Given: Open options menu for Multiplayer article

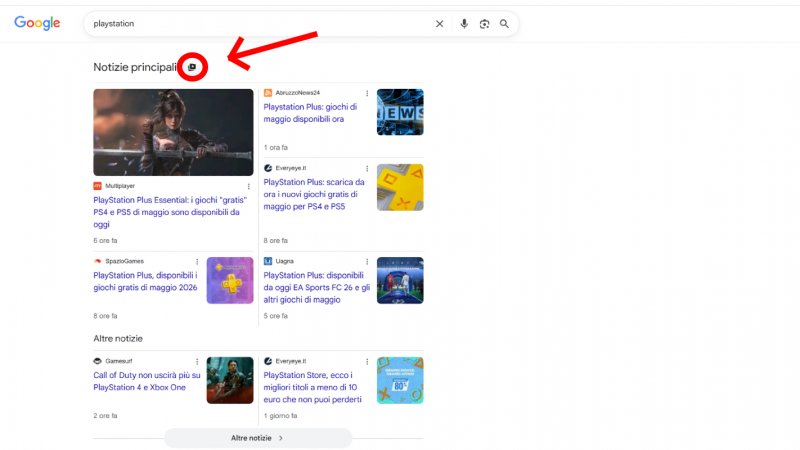Looking at the screenshot, I should (x=248, y=187).
